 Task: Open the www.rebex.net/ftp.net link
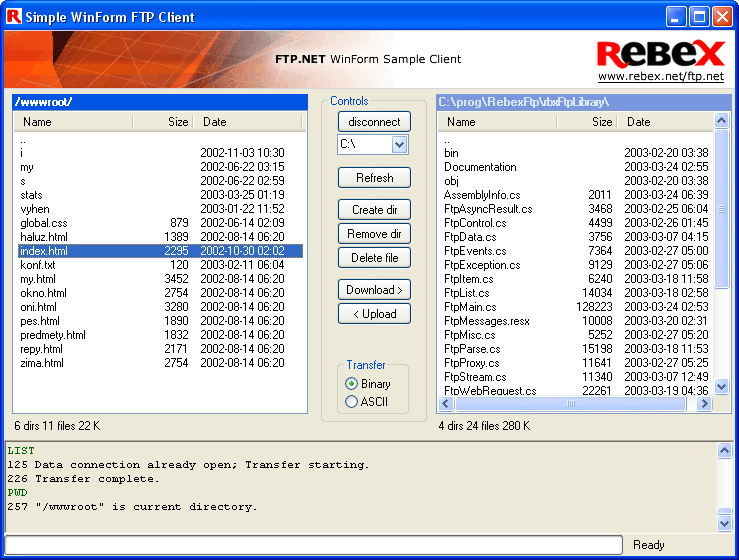[661, 76]
